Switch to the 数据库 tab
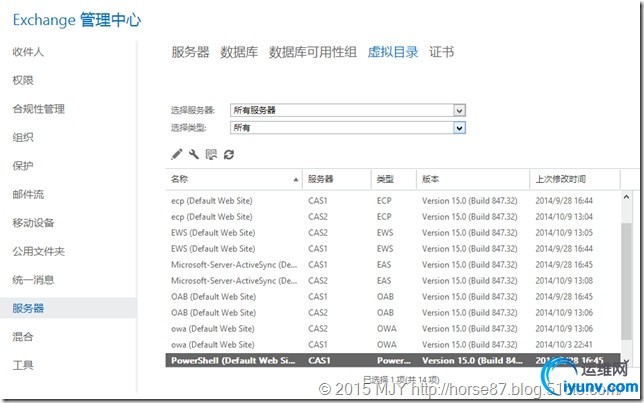 point(239,52)
